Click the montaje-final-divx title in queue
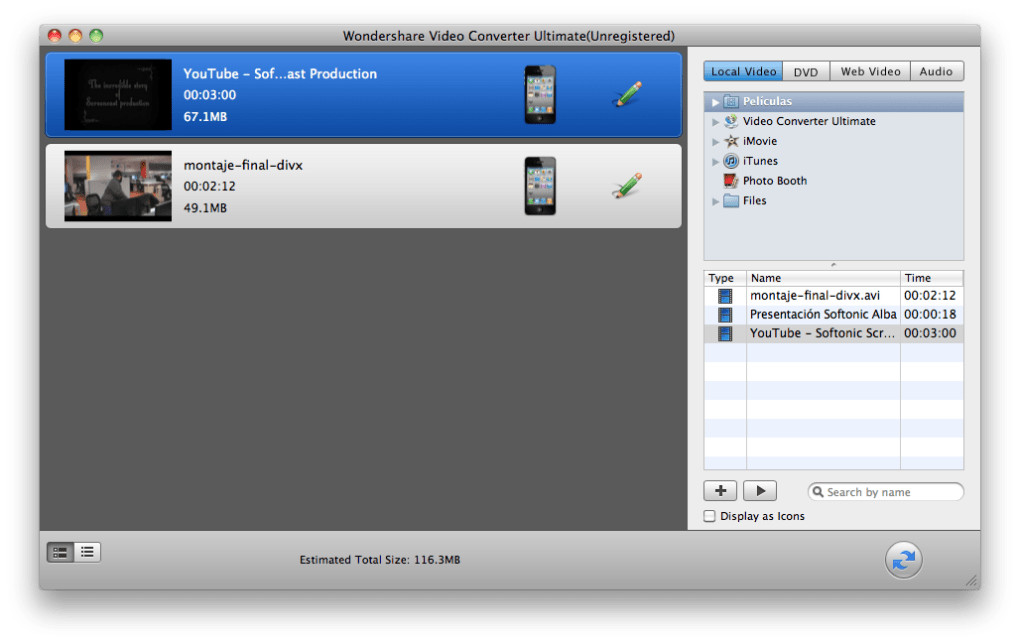The height and width of the screenshot is (644, 1020). pyautogui.click(x=243, y=165)
